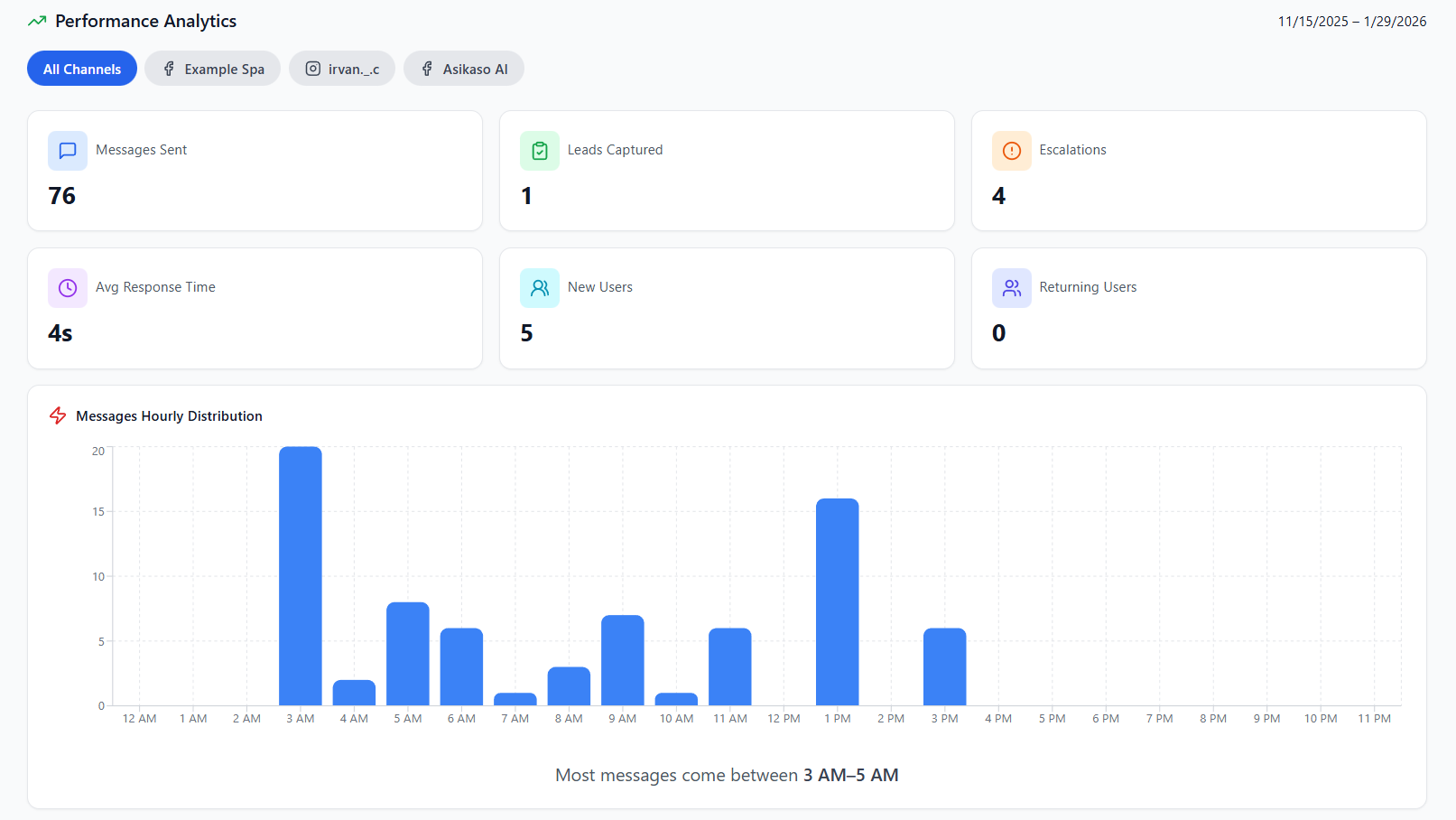This screenshot has height=820, width=1456.
Task: Click the Messages Sent value 76
Action: coord(62,196)
